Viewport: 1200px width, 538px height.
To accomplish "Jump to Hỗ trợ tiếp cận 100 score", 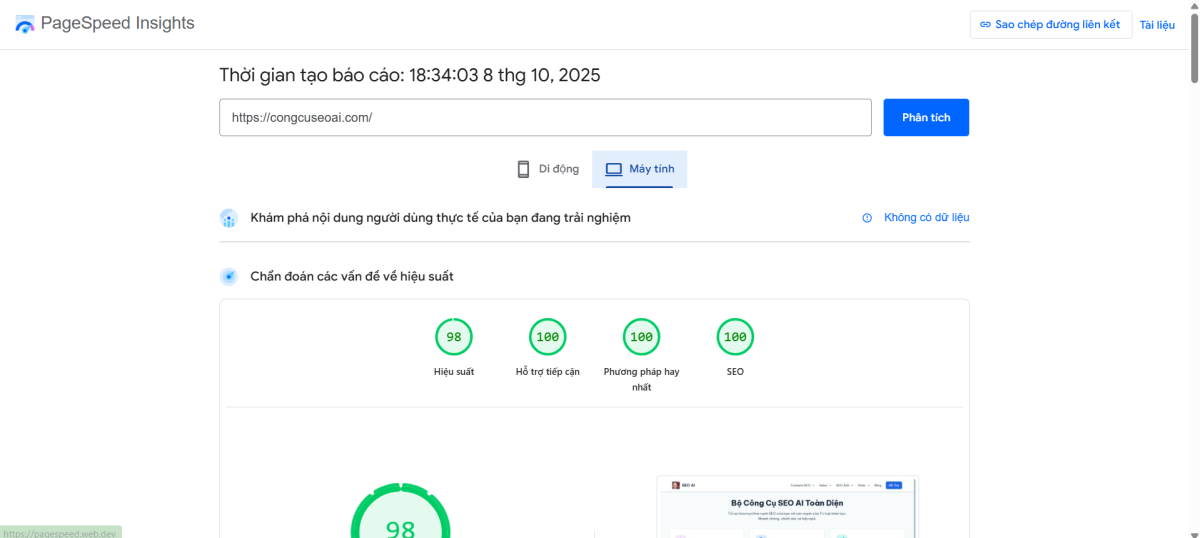I will click(x=547, y=338).
